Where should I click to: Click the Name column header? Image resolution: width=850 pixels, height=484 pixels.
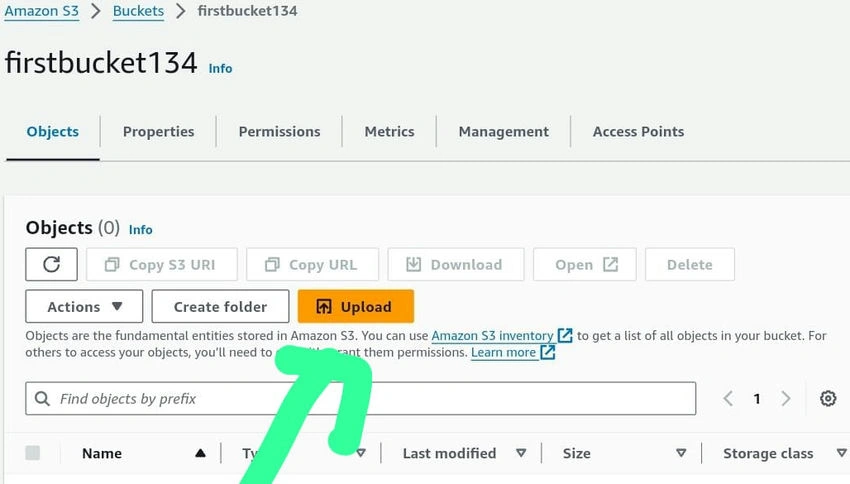coord(102,453)
